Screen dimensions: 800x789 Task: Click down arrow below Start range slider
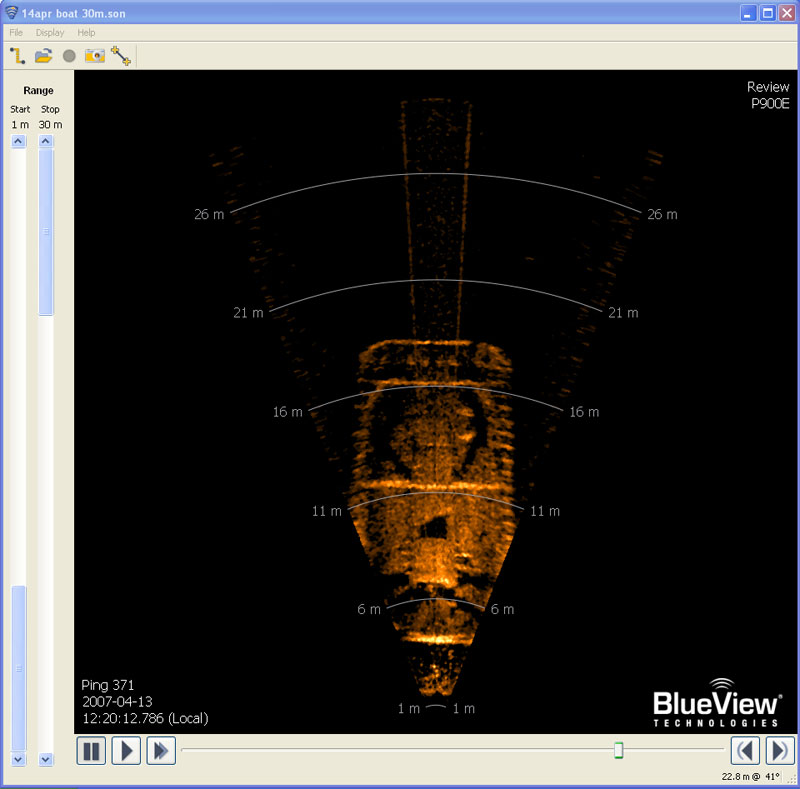coord(18,760)
